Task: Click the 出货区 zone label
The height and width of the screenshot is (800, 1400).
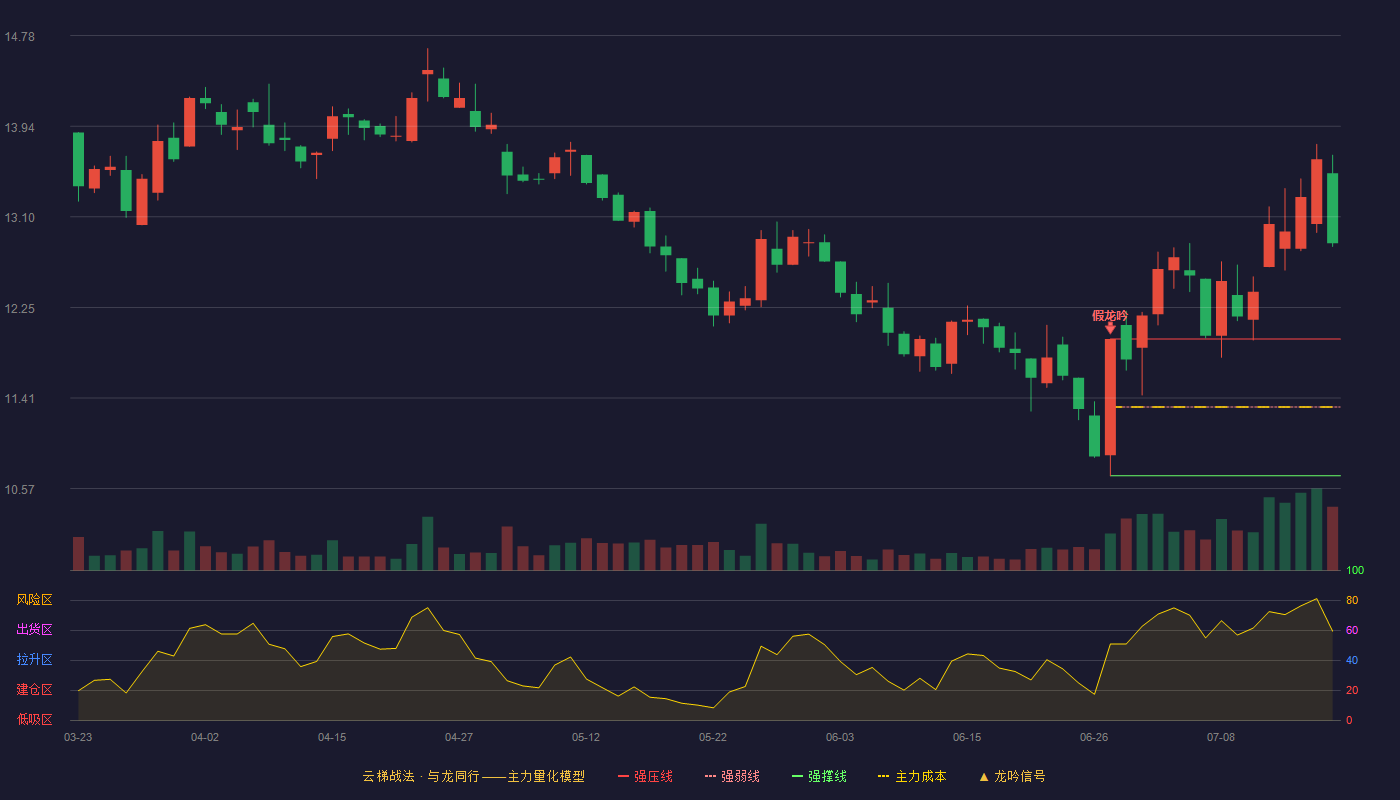Action: tap(34, 630)
